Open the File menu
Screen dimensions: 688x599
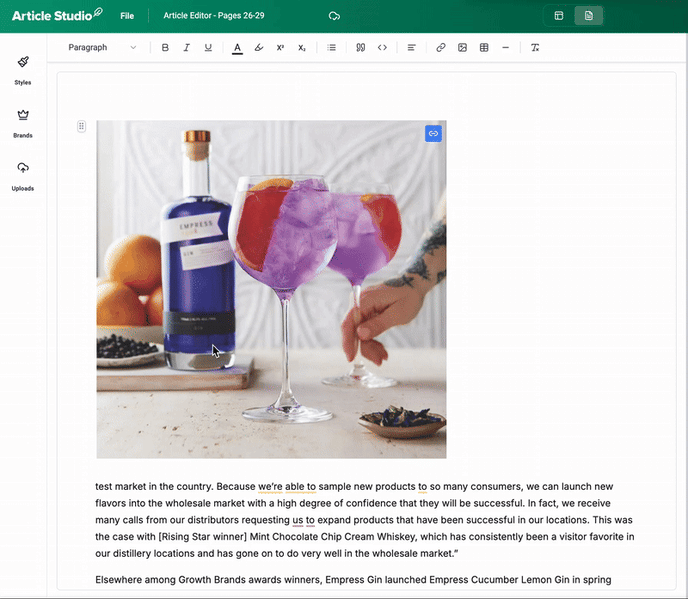[127, 16]
